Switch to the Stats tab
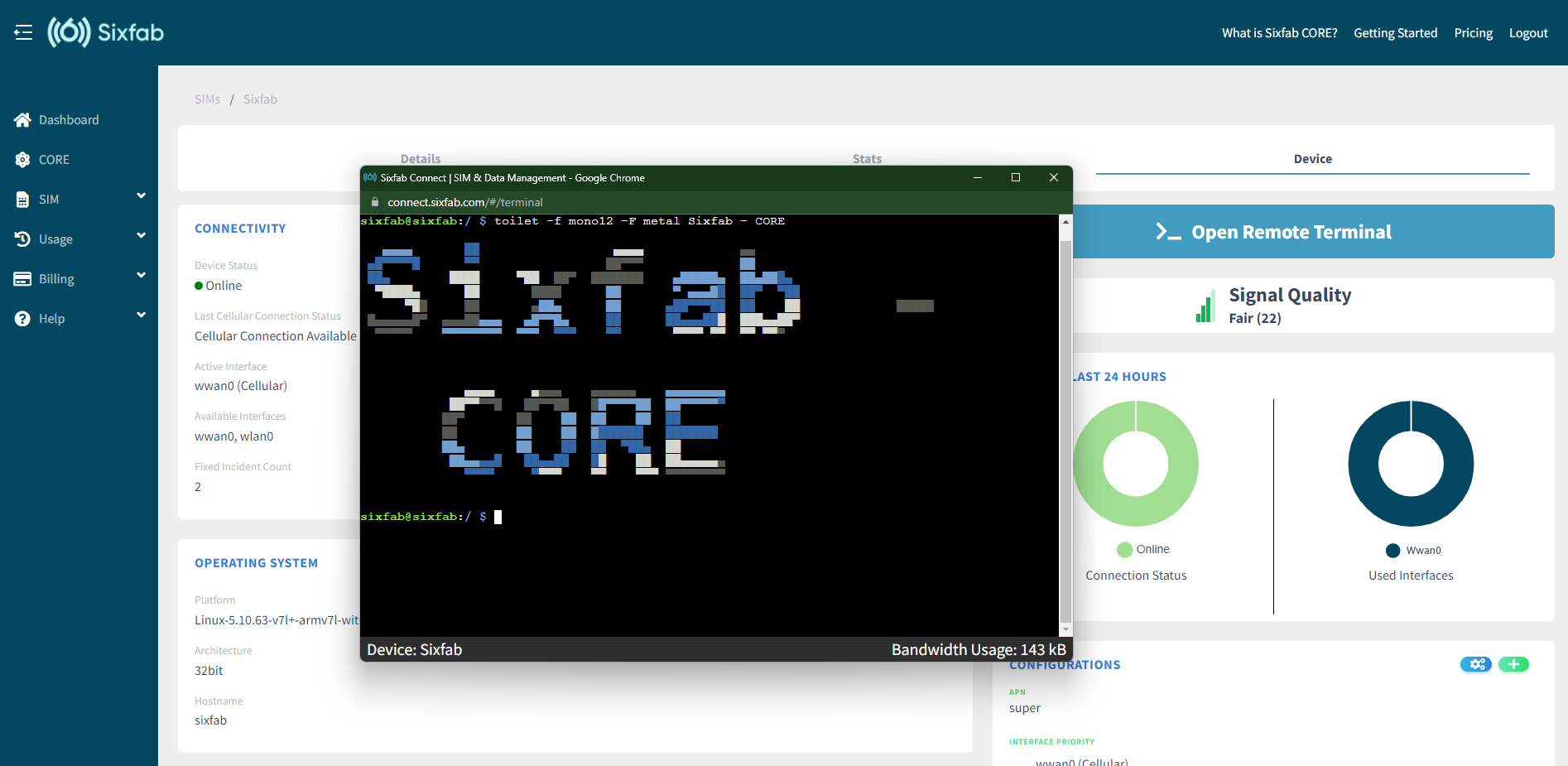The image size is (1568, 766). [867, 159]
